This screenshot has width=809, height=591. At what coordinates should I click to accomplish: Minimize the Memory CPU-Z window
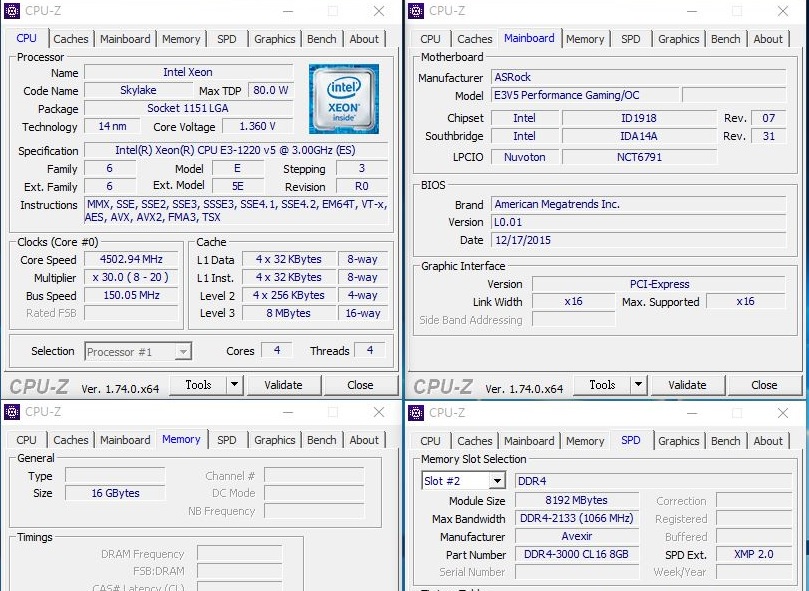coord(288,412)
